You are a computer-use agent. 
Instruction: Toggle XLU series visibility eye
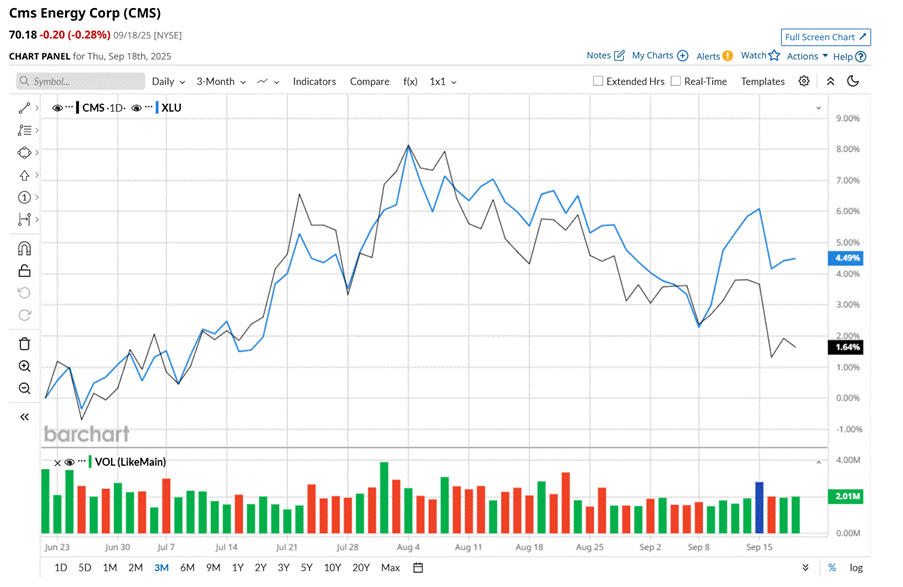[136, 108]
